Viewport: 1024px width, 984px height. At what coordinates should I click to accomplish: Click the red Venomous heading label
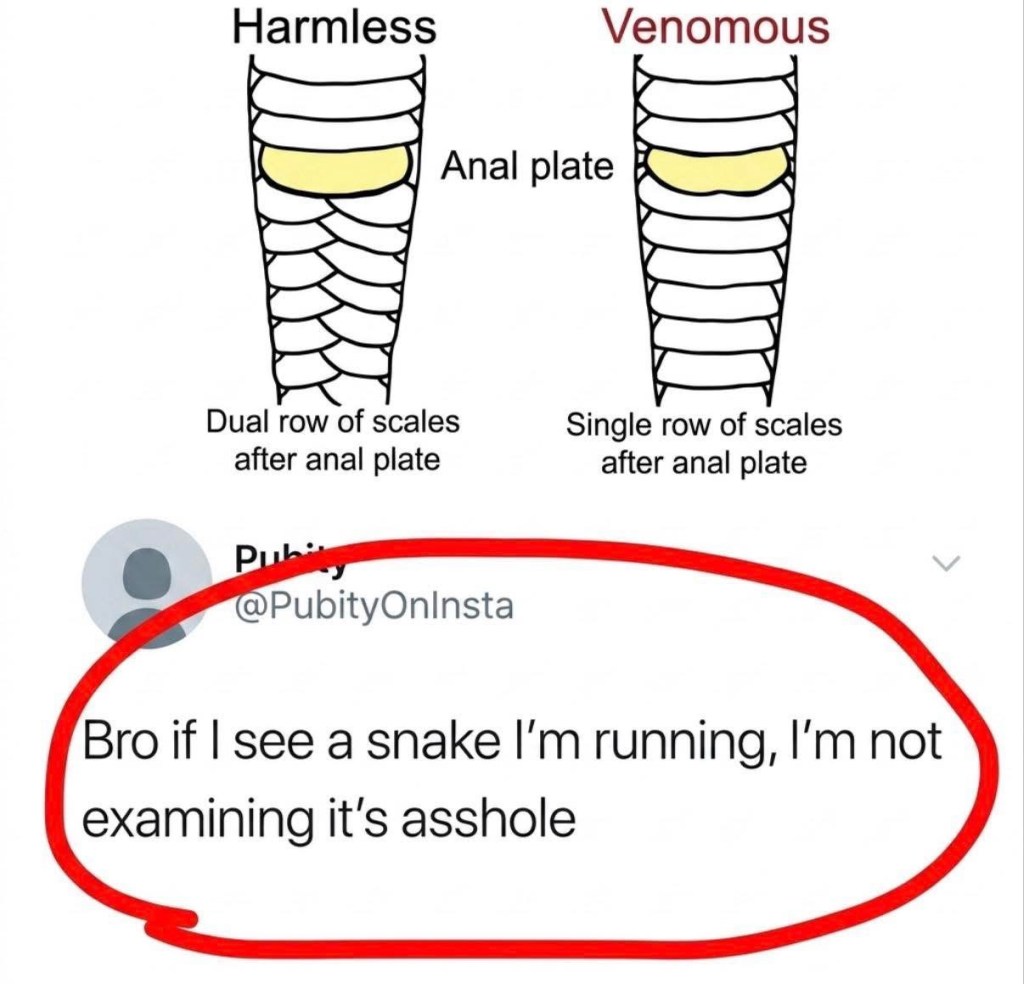[x=715, y=27]
